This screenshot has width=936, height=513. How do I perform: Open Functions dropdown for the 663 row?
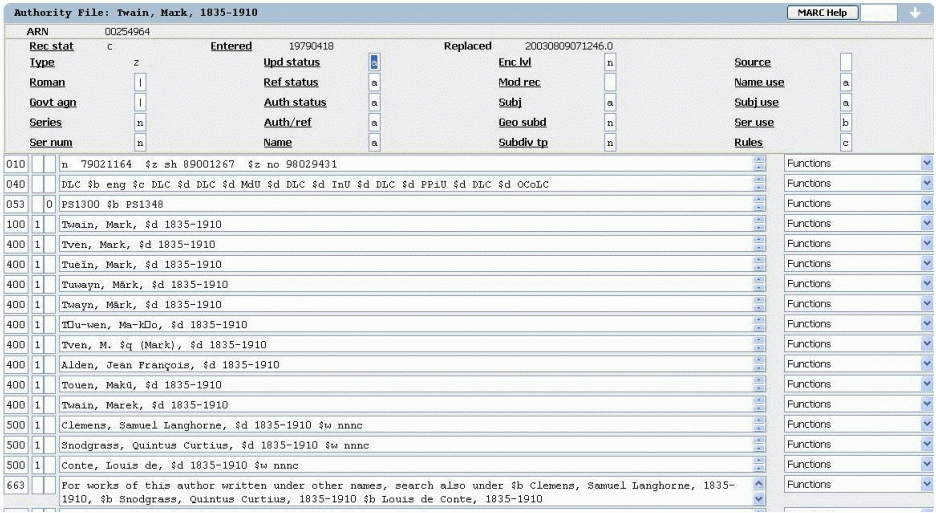857,485
